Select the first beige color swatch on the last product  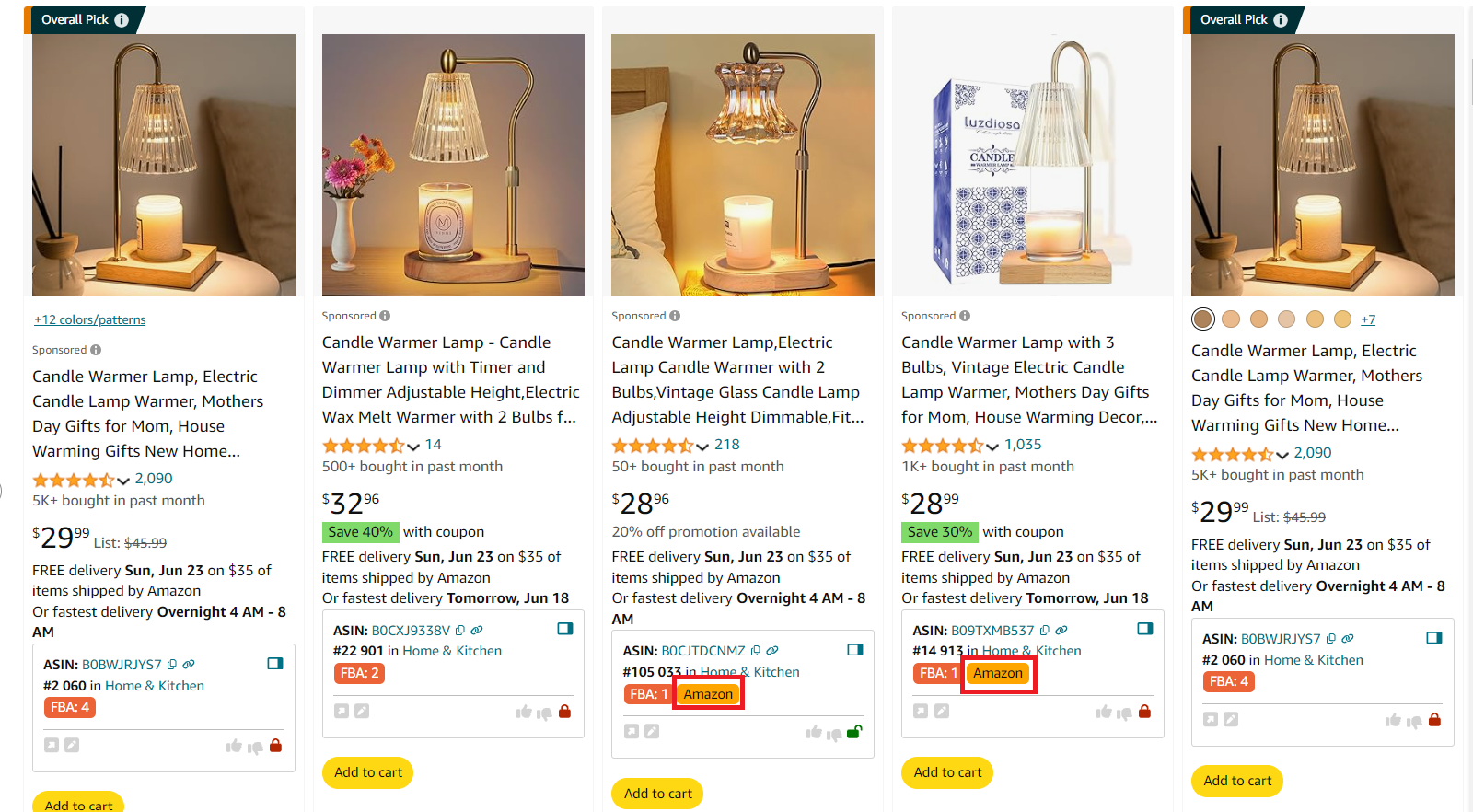[x=1232, y=319]
